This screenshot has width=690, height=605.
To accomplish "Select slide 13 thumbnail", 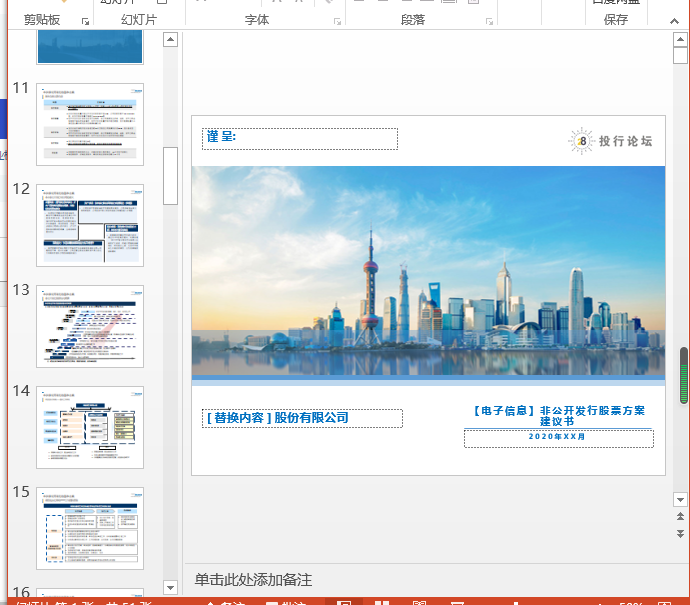I will tap(90, 326).
